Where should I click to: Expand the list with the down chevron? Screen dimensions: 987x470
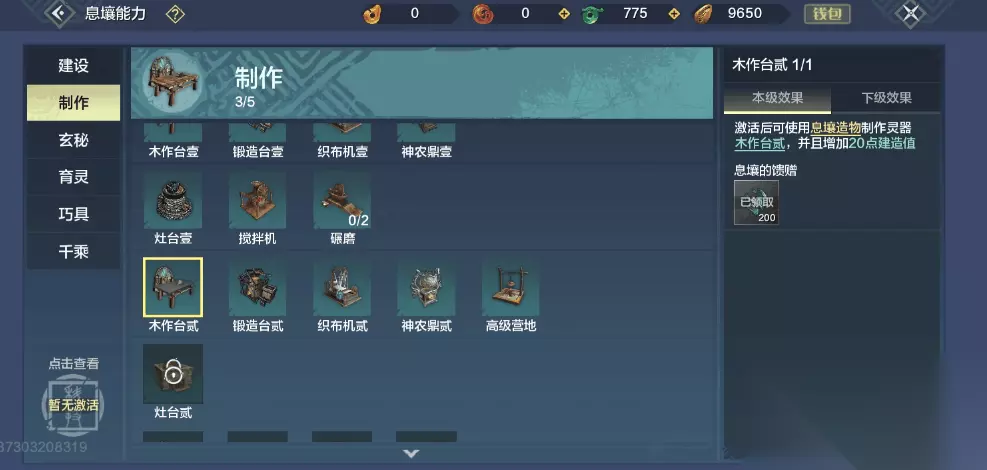[411, 453]
